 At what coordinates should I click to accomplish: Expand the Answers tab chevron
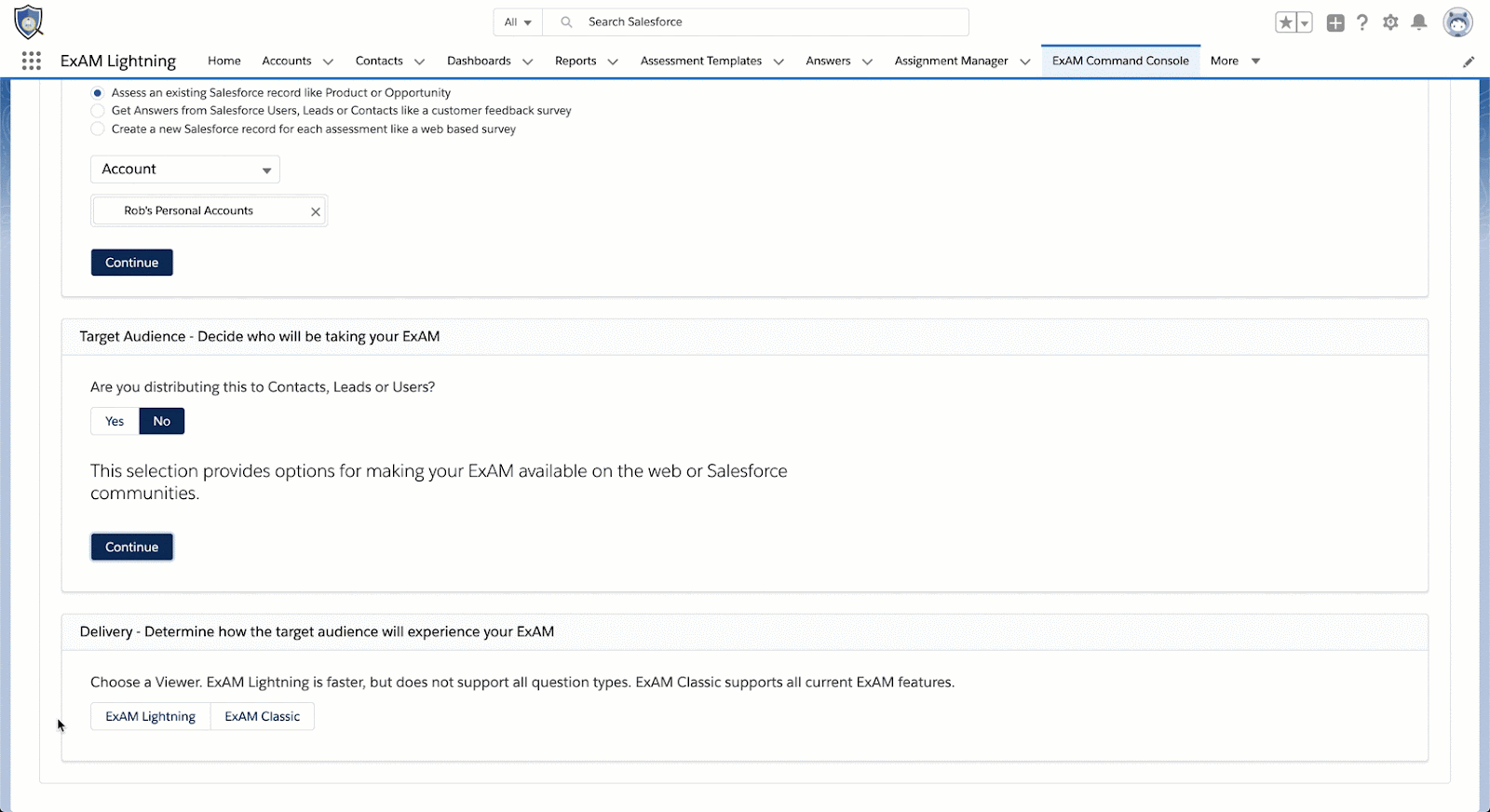pyautogui.click(x=867, y=61)
